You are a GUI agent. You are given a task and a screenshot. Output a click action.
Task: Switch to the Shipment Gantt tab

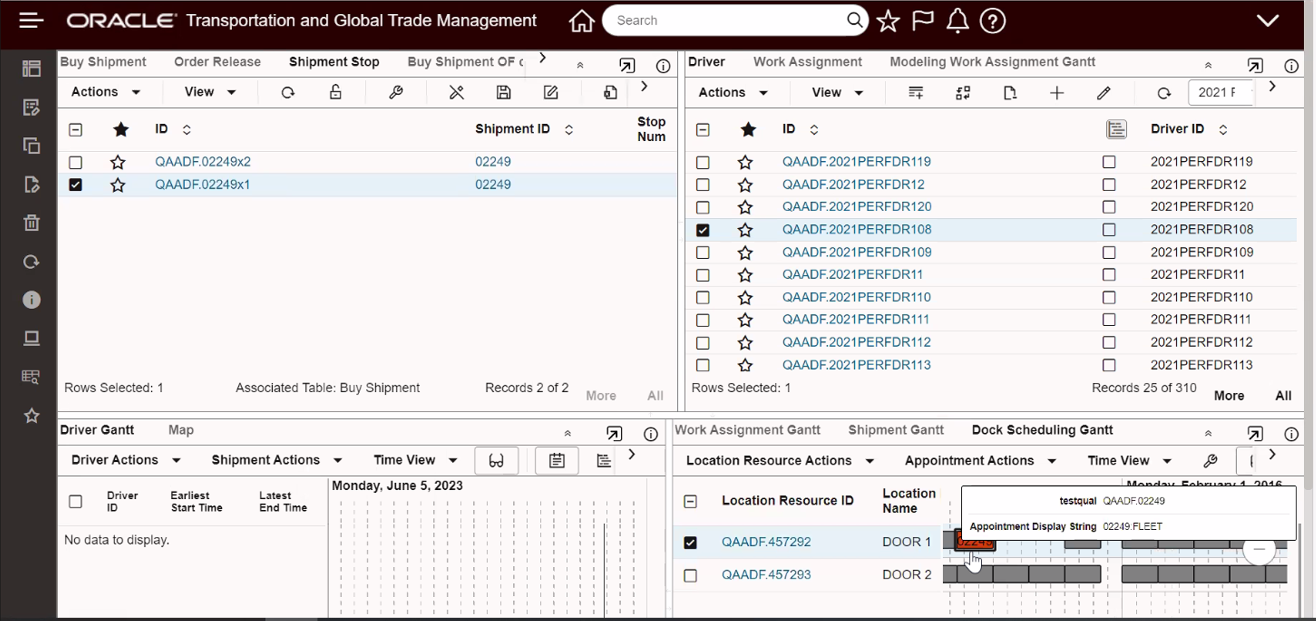pos(895,430)
